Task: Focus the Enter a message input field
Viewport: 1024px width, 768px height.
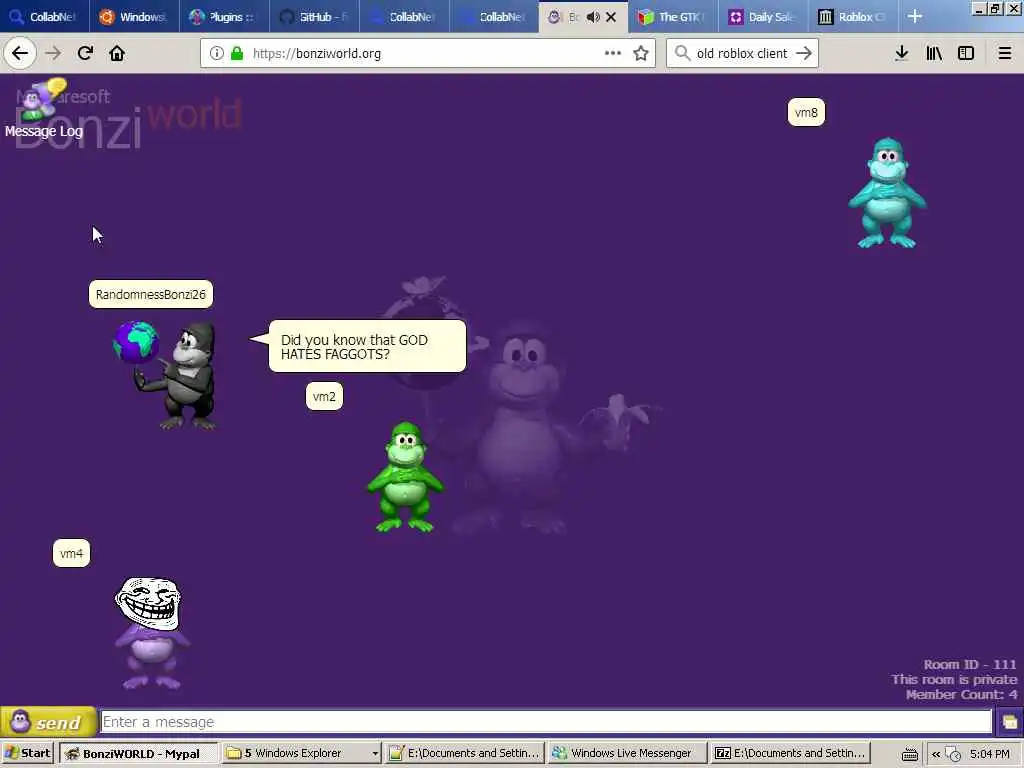Action: coord(546,722)
